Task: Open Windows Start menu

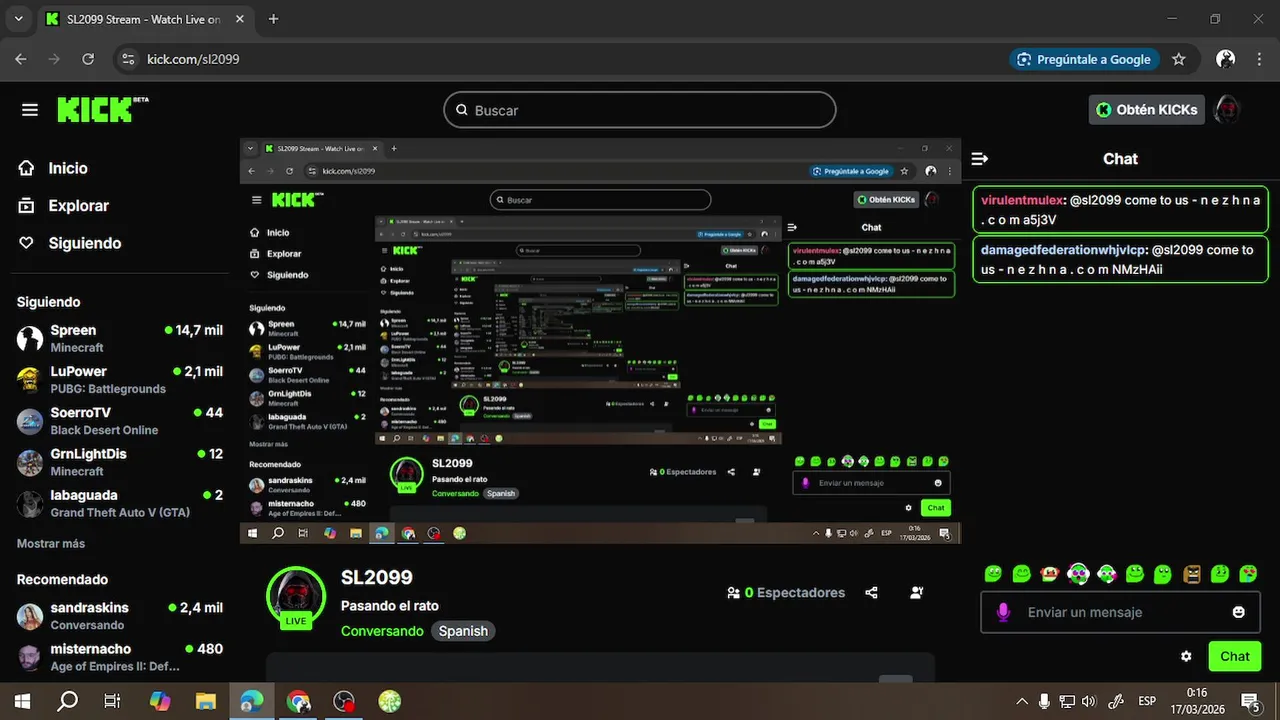Action: click(x=21, y=701)
